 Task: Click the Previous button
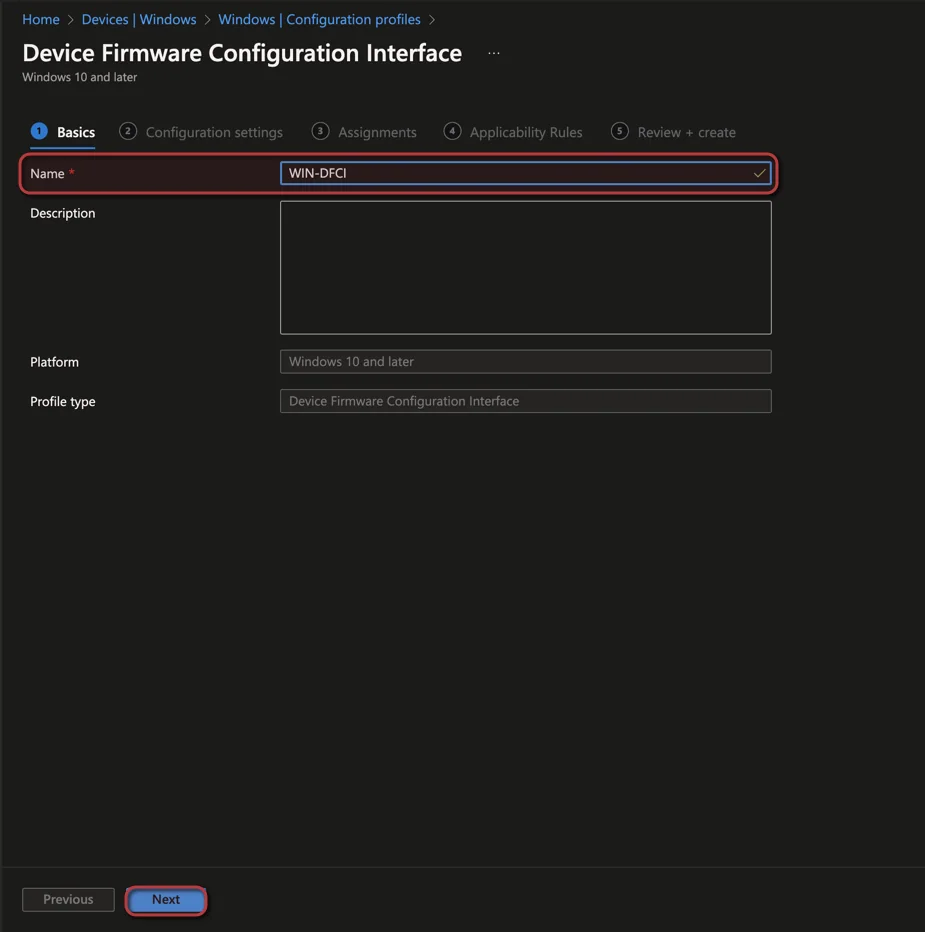(x=68, y=900)
